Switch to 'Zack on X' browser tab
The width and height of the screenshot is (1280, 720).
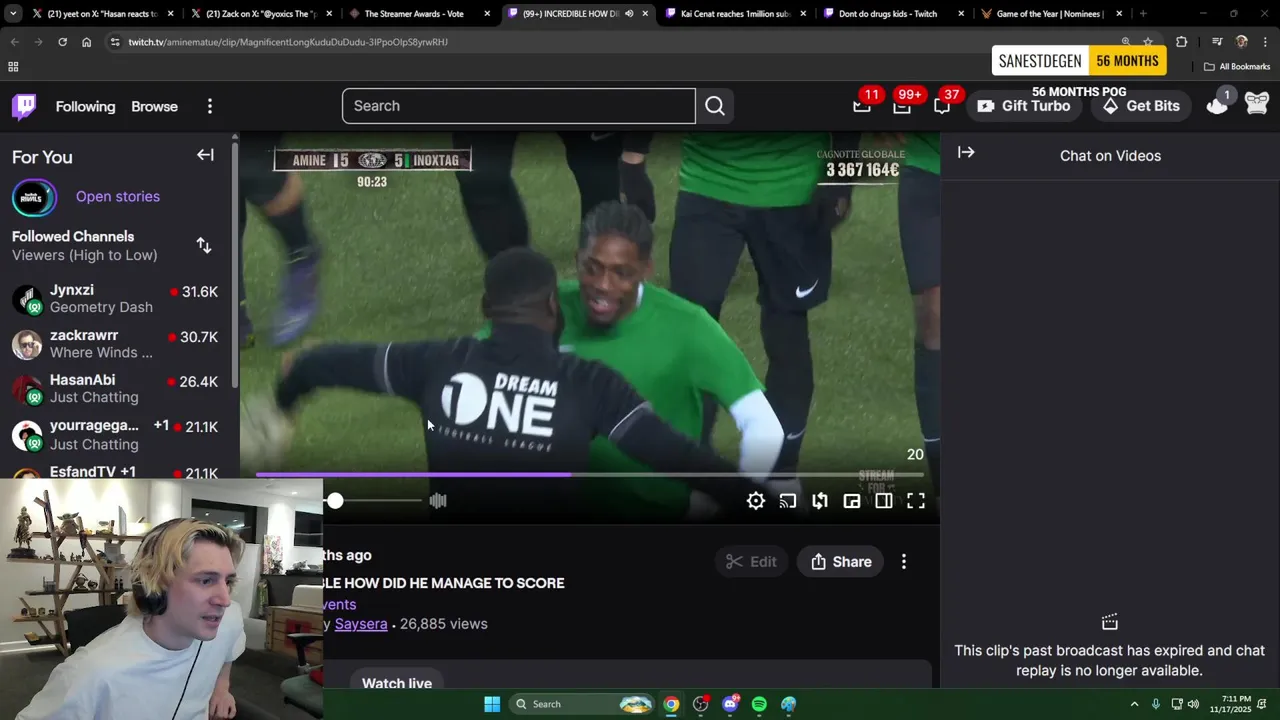tap(259, 14)
